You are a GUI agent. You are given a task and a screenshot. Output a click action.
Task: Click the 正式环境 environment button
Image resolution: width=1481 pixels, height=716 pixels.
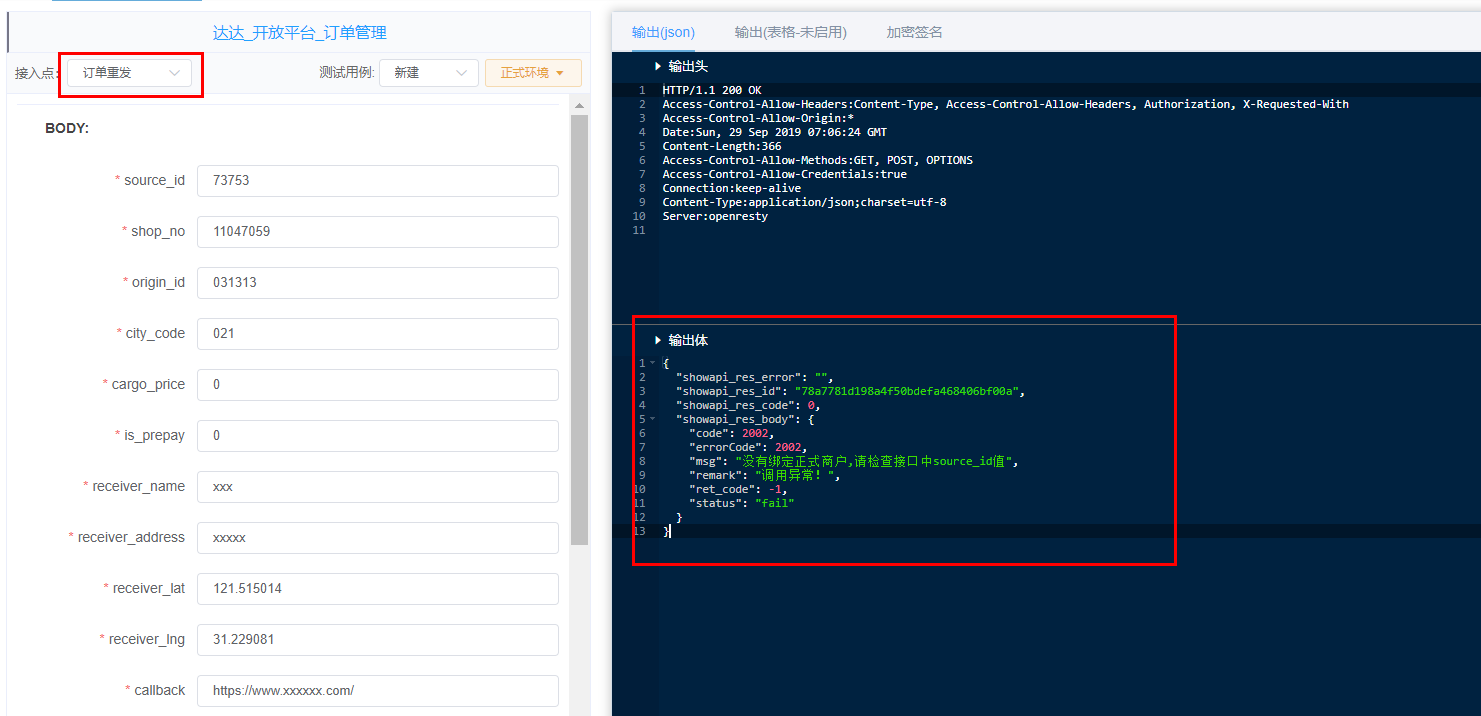coord(533,73)
